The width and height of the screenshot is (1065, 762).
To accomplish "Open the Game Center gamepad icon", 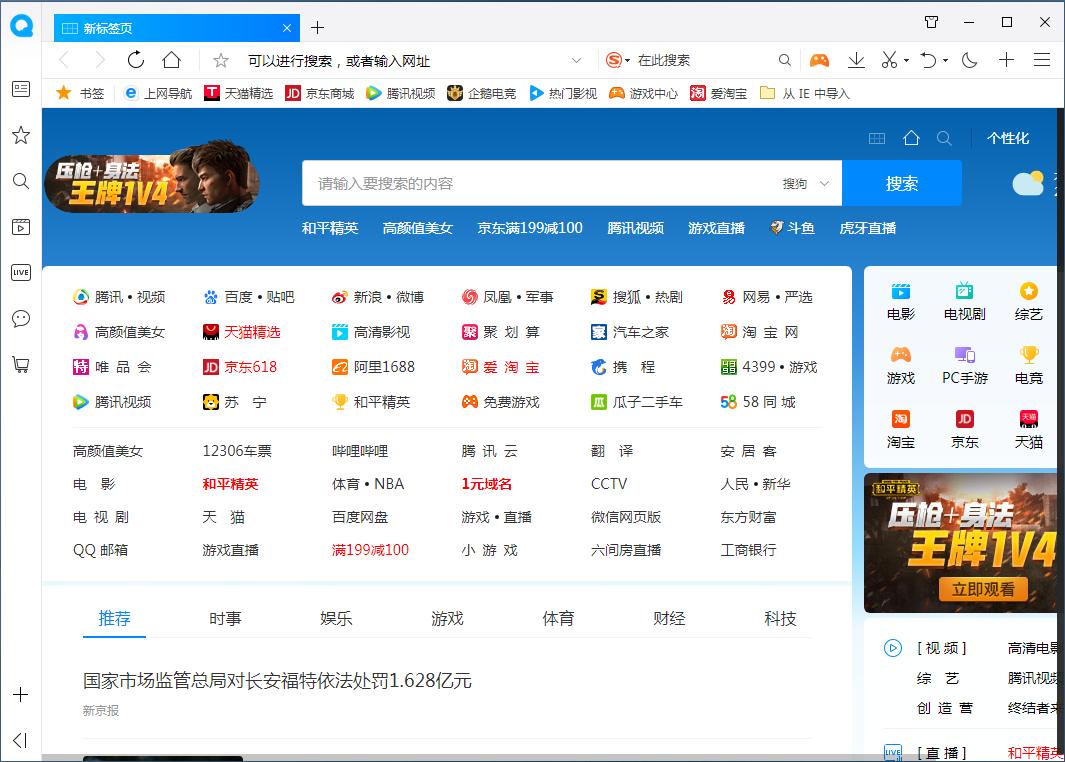I will tap(820, 60).
